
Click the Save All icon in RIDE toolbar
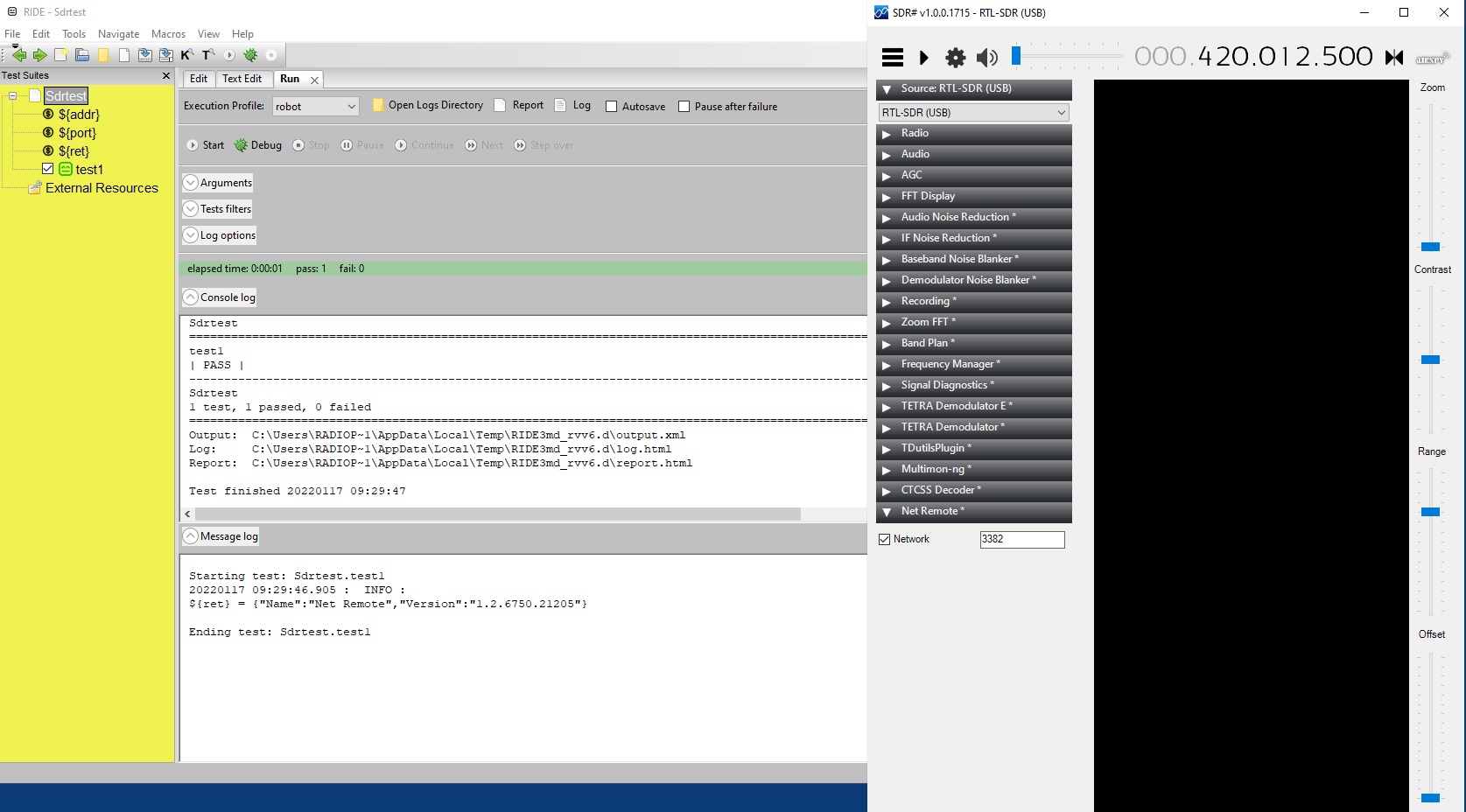coord(166,55)
